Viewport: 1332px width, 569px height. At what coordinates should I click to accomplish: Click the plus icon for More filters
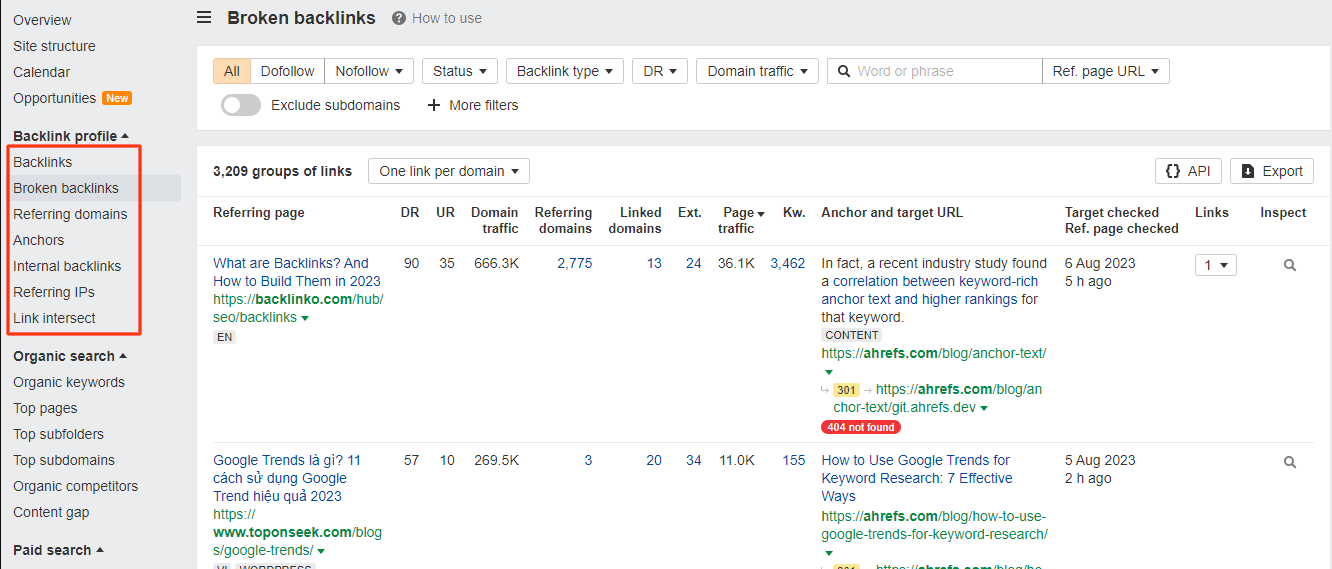click(x=434, y=105)
